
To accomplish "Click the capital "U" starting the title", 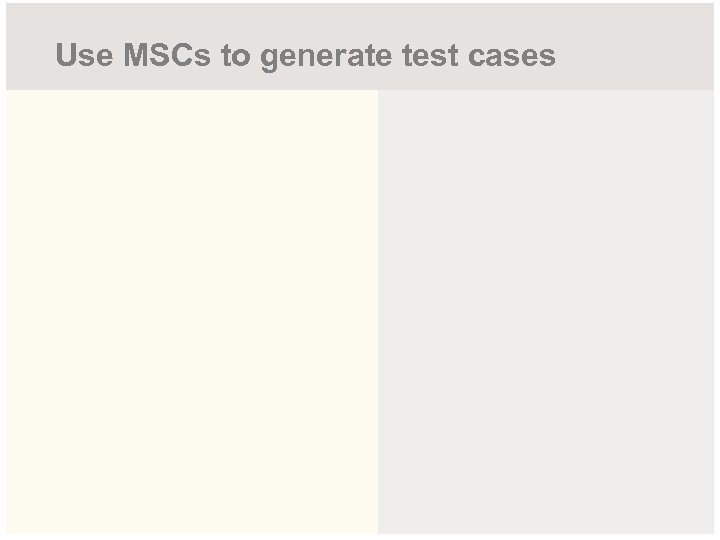I will point(66,56).
